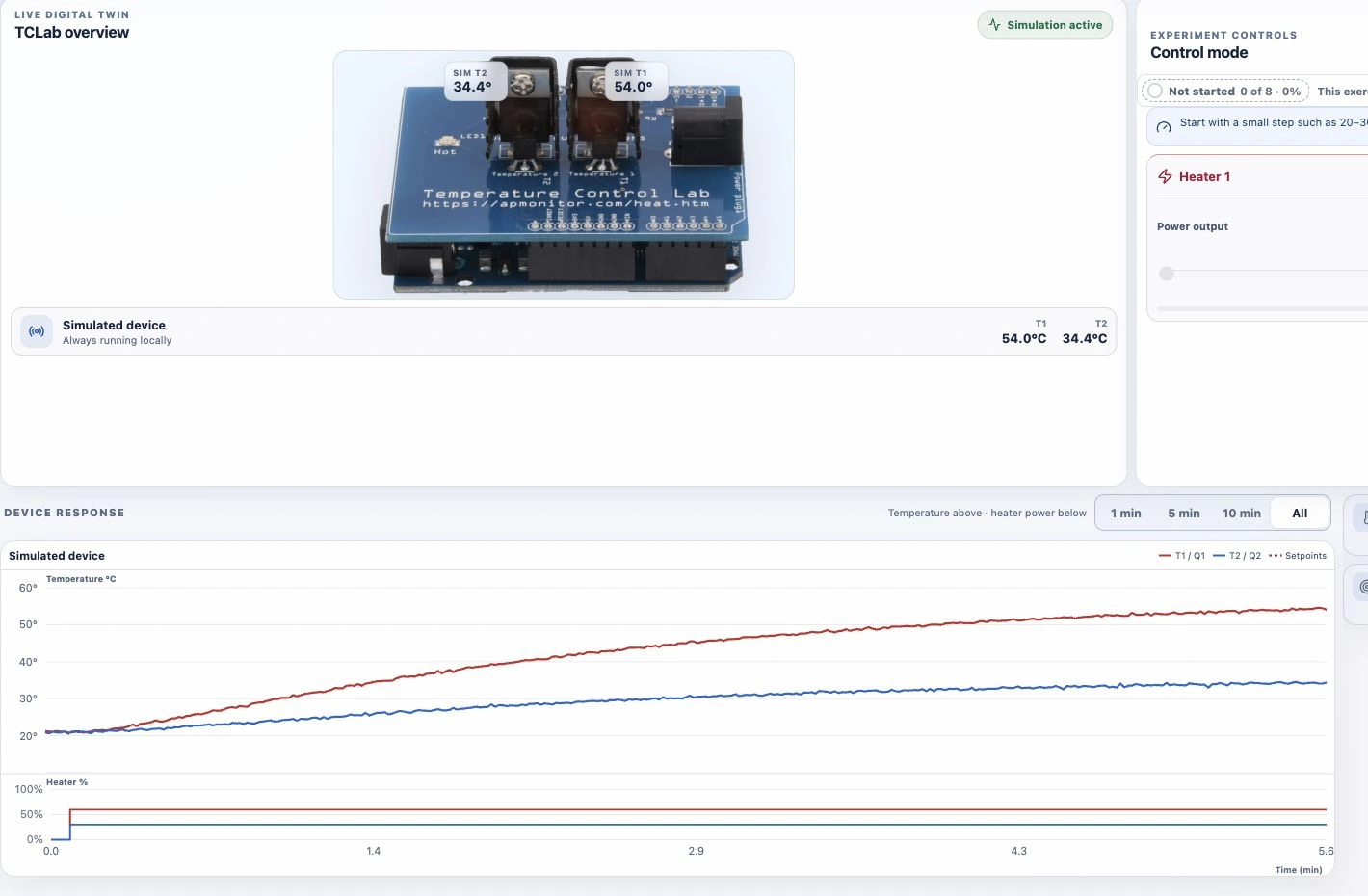Click the 'LIVE DIGITAL TWIN' label
1368x896 pixels.
[72, 15]
